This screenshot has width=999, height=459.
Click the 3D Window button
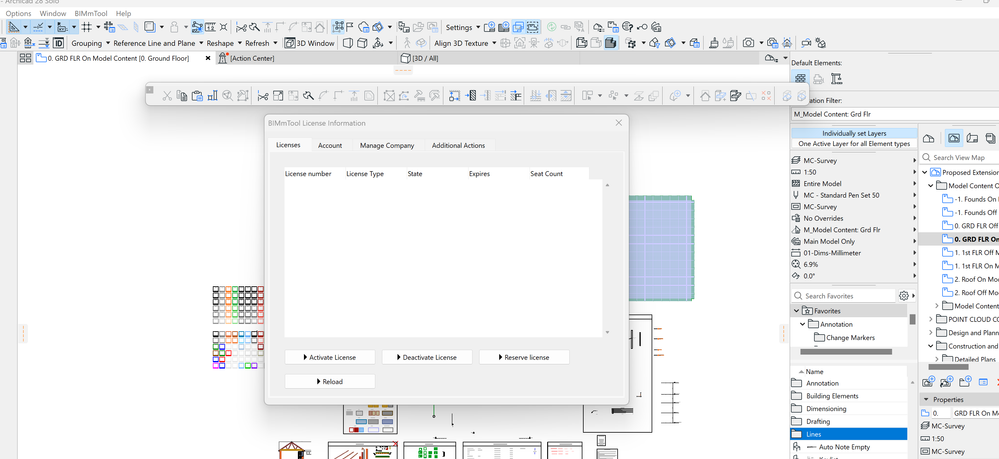310,44
